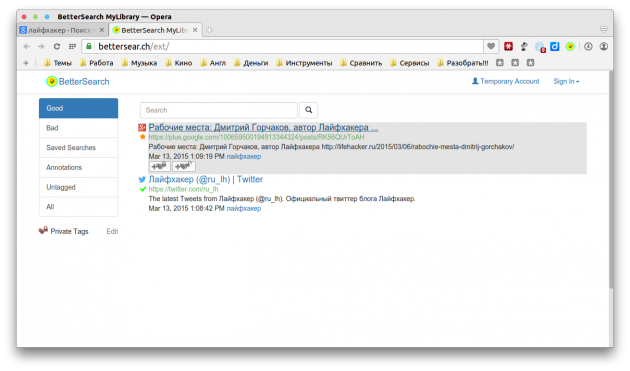Image resolution: width=630 pixels, height=371 pixels.
Task: Open Annotations in sidebar
Action: (x=78, y=167)
